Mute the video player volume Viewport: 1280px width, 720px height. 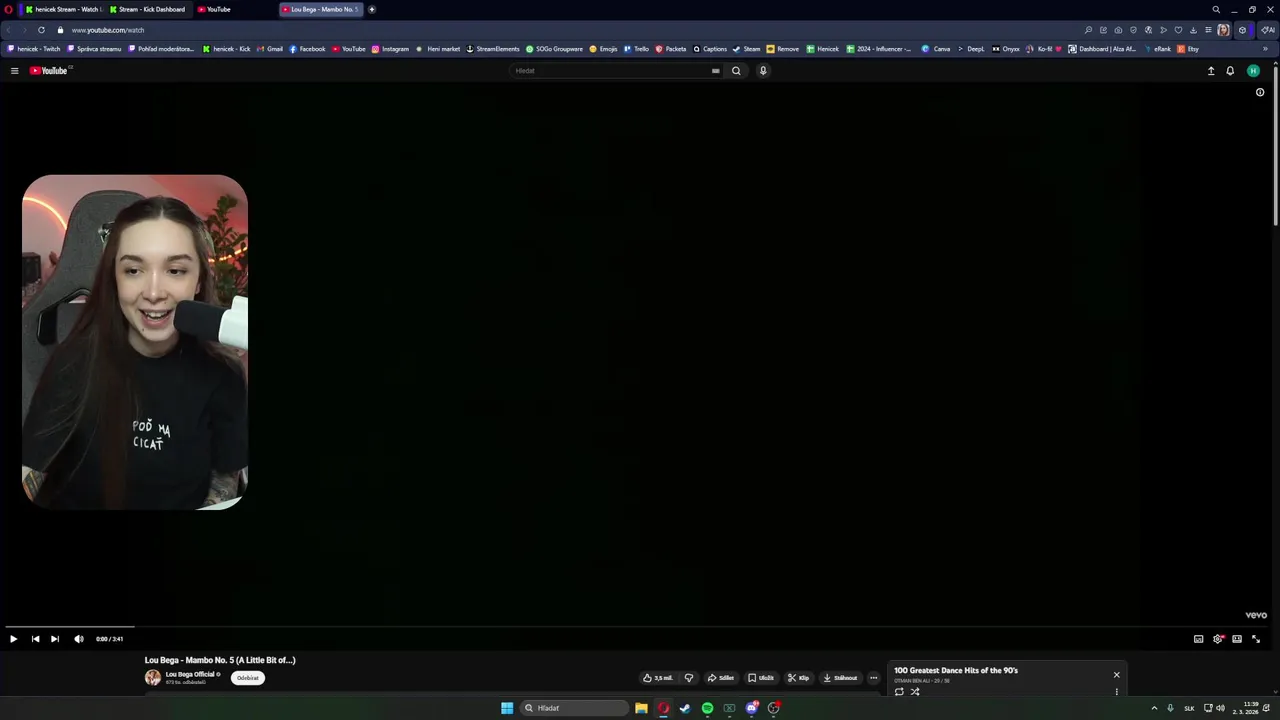pyautogui.click(x=79, y=639)
